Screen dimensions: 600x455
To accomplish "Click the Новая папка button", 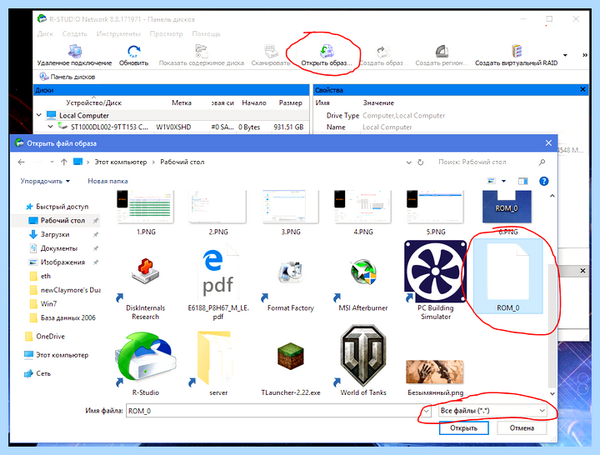I will click(108, 181).
